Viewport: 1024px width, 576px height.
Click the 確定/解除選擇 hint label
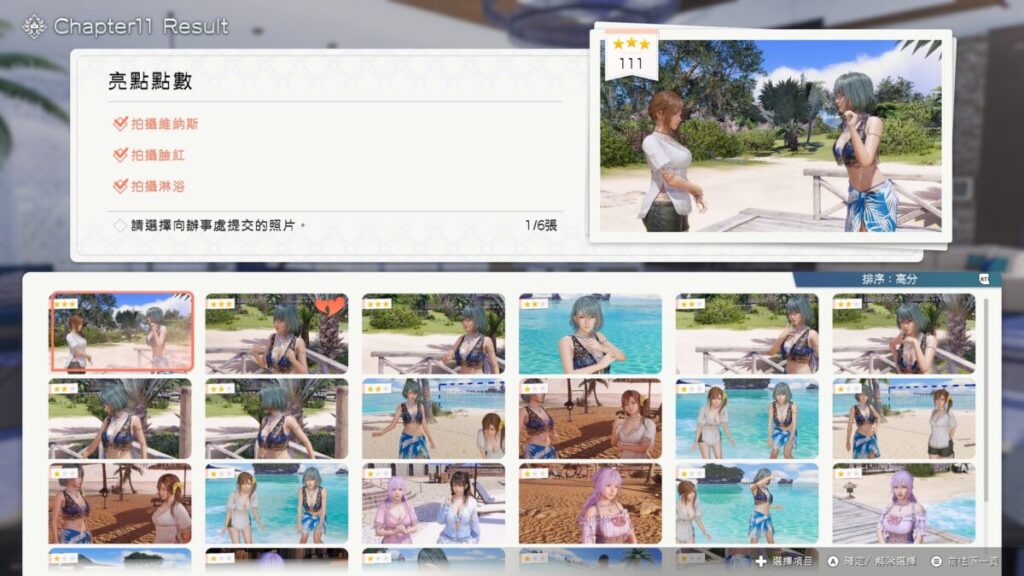[x=880, y=561]
